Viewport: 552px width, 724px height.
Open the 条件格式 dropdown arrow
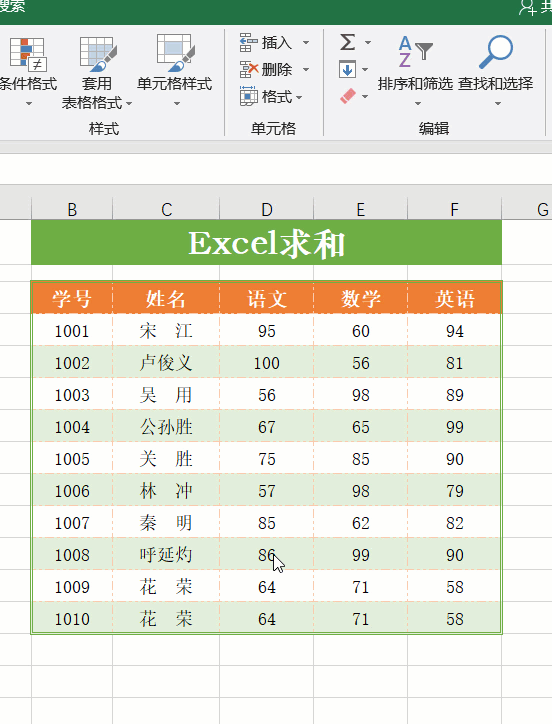(x=29, y=103)
